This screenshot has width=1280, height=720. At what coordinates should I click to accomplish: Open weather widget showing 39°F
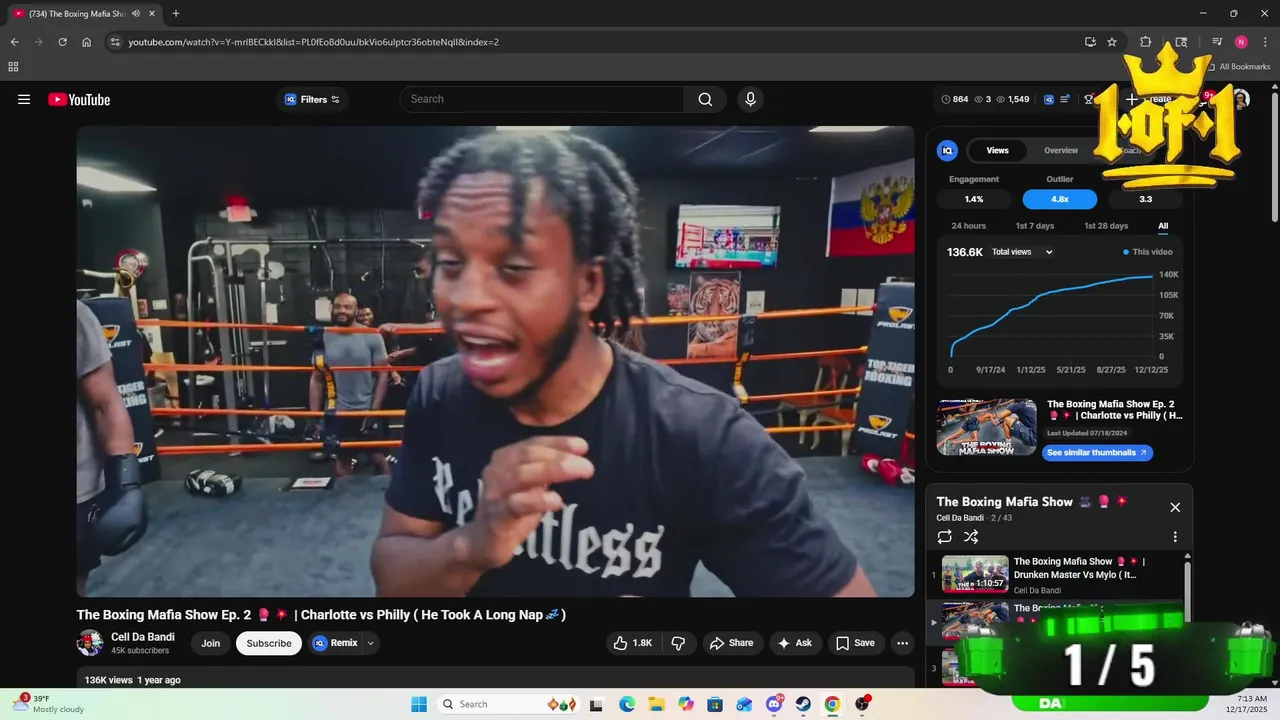50,704
